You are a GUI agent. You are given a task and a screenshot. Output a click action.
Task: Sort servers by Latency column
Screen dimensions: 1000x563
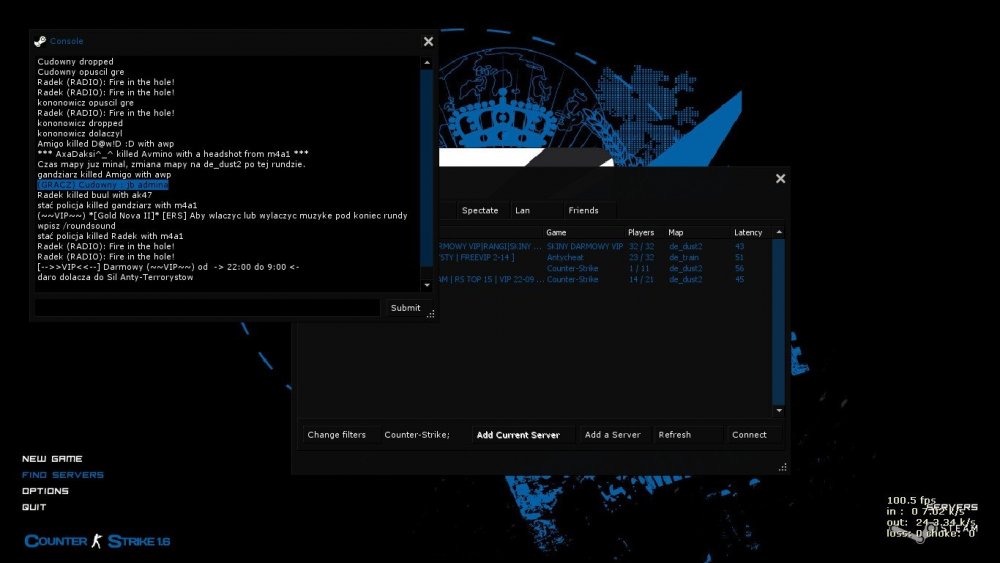tap(748, 233)
